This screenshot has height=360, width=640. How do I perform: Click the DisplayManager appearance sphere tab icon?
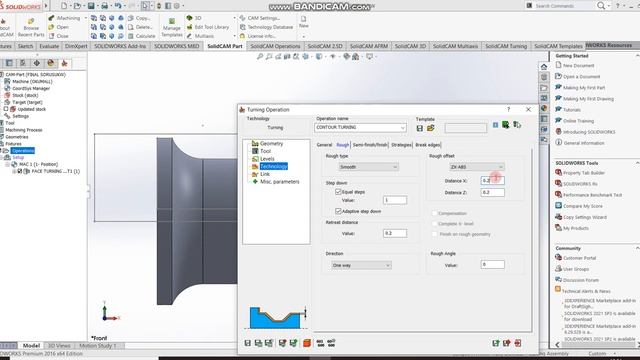point(51,63)
